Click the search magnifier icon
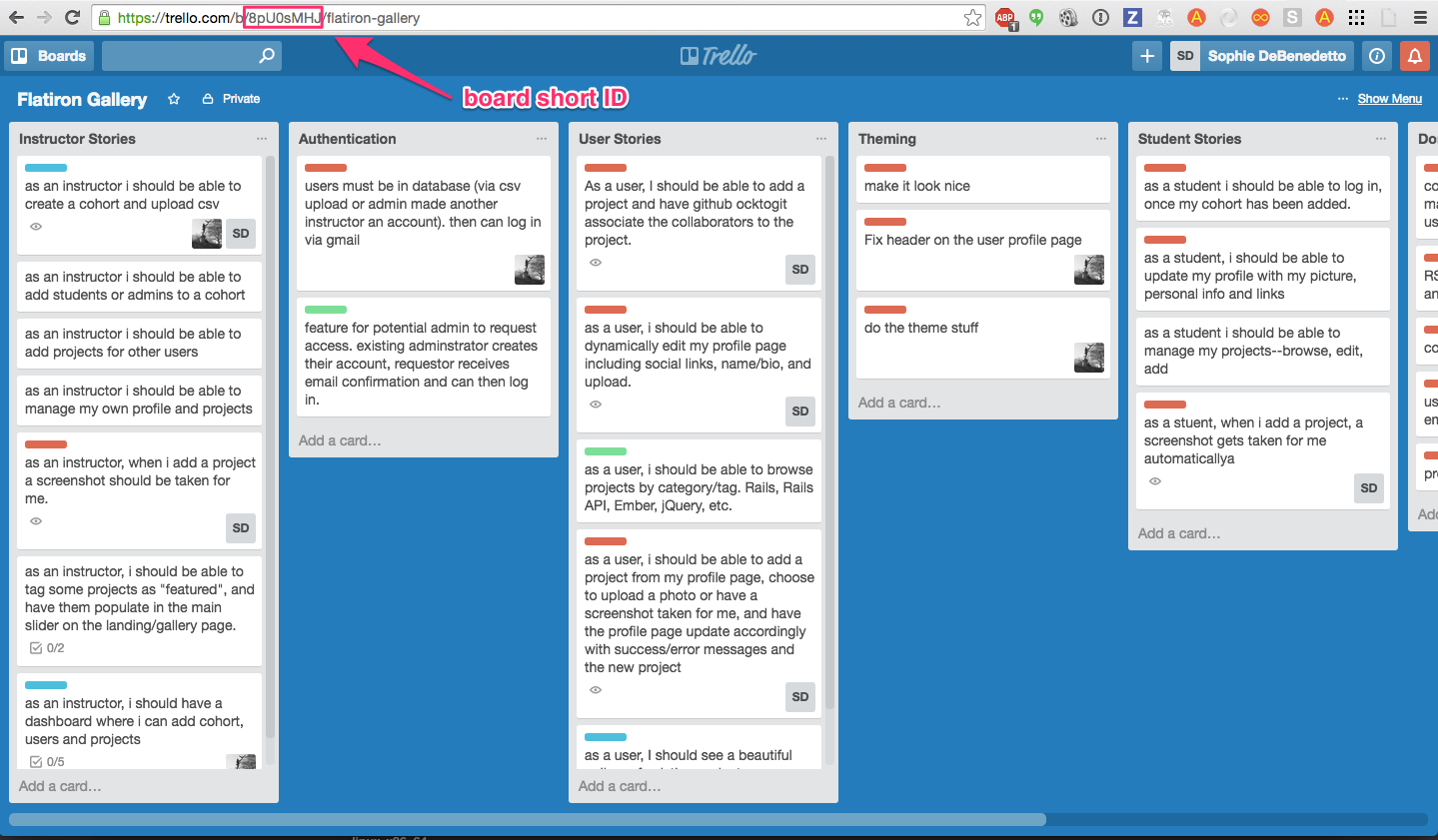The height and width of the screenshot is (840, 1438). tap(266, 56)
